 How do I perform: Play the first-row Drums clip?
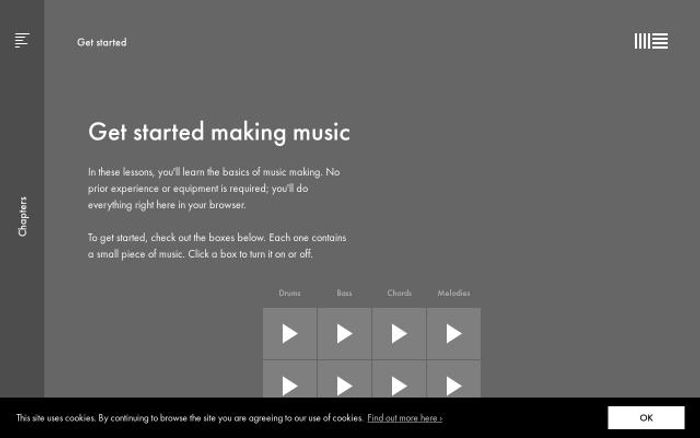click(290, 334)
